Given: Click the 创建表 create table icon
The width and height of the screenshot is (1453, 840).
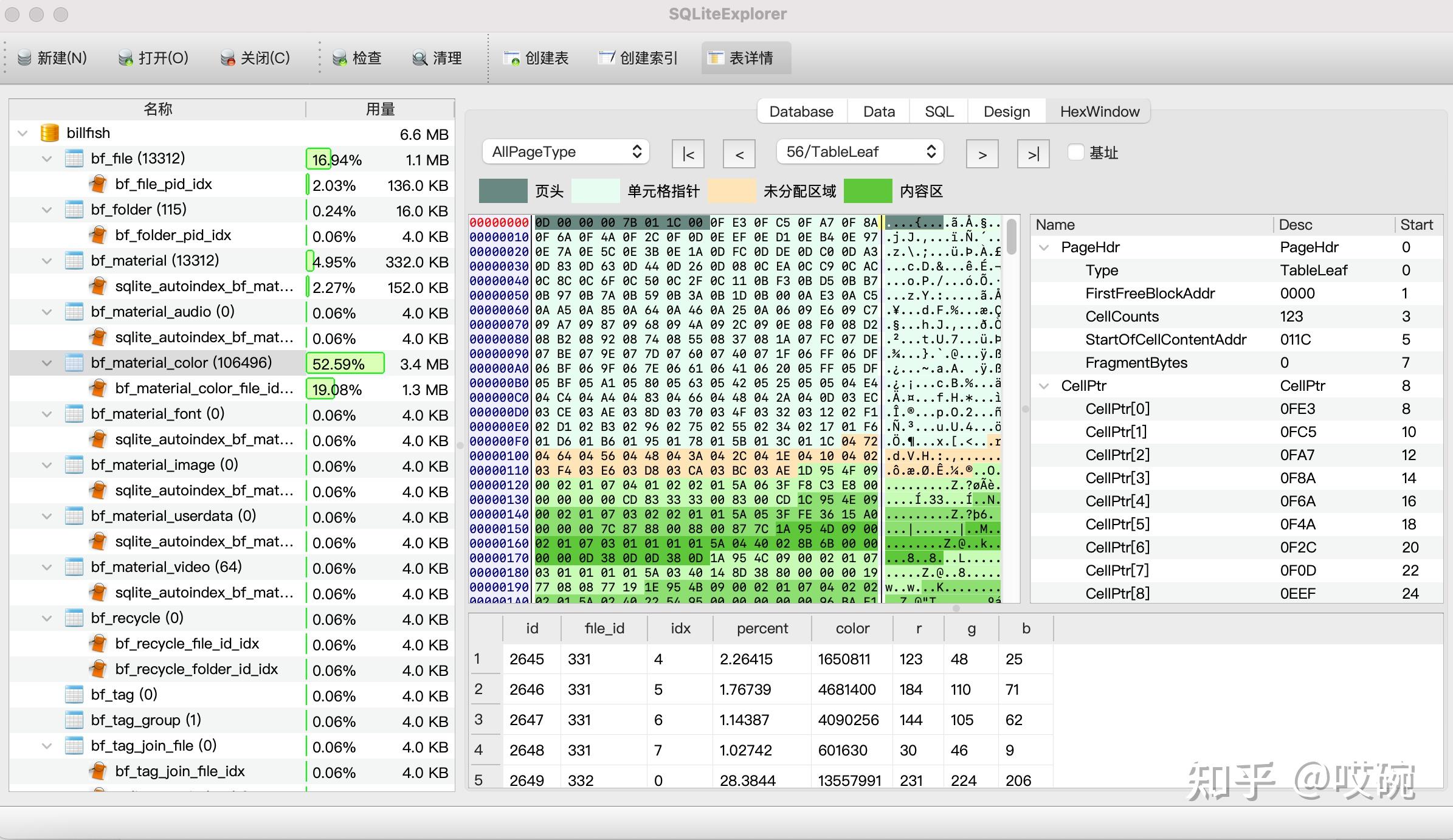Looking at the screenshot, I should tap(511, 58).
